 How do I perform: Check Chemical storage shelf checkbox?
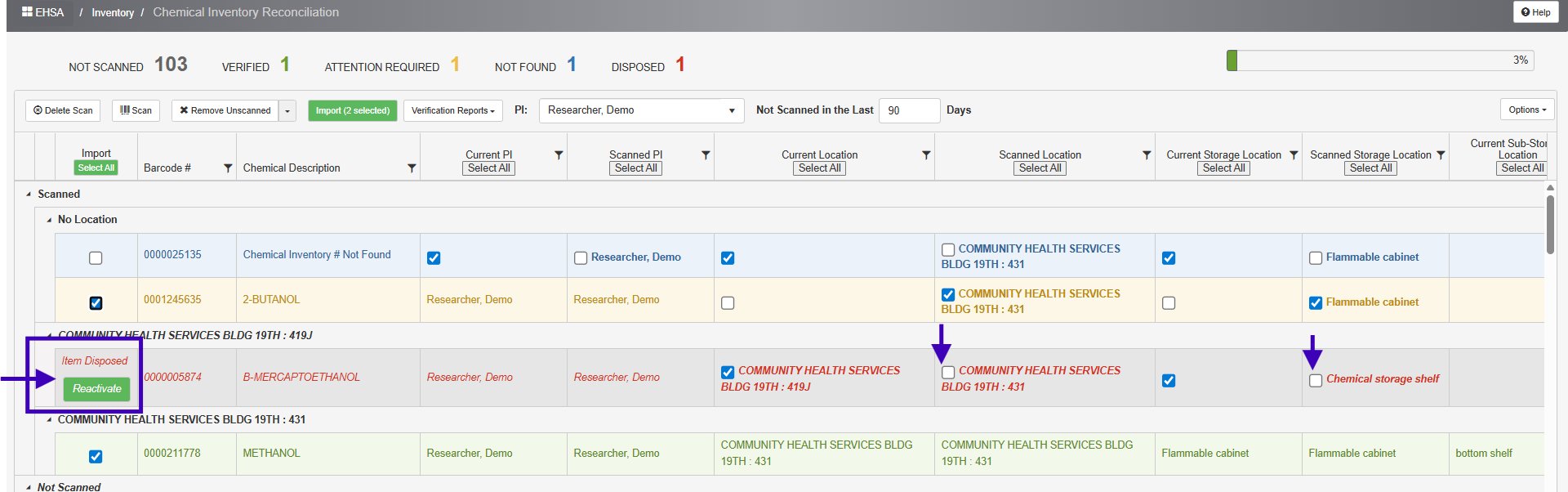click(1316, 381)
